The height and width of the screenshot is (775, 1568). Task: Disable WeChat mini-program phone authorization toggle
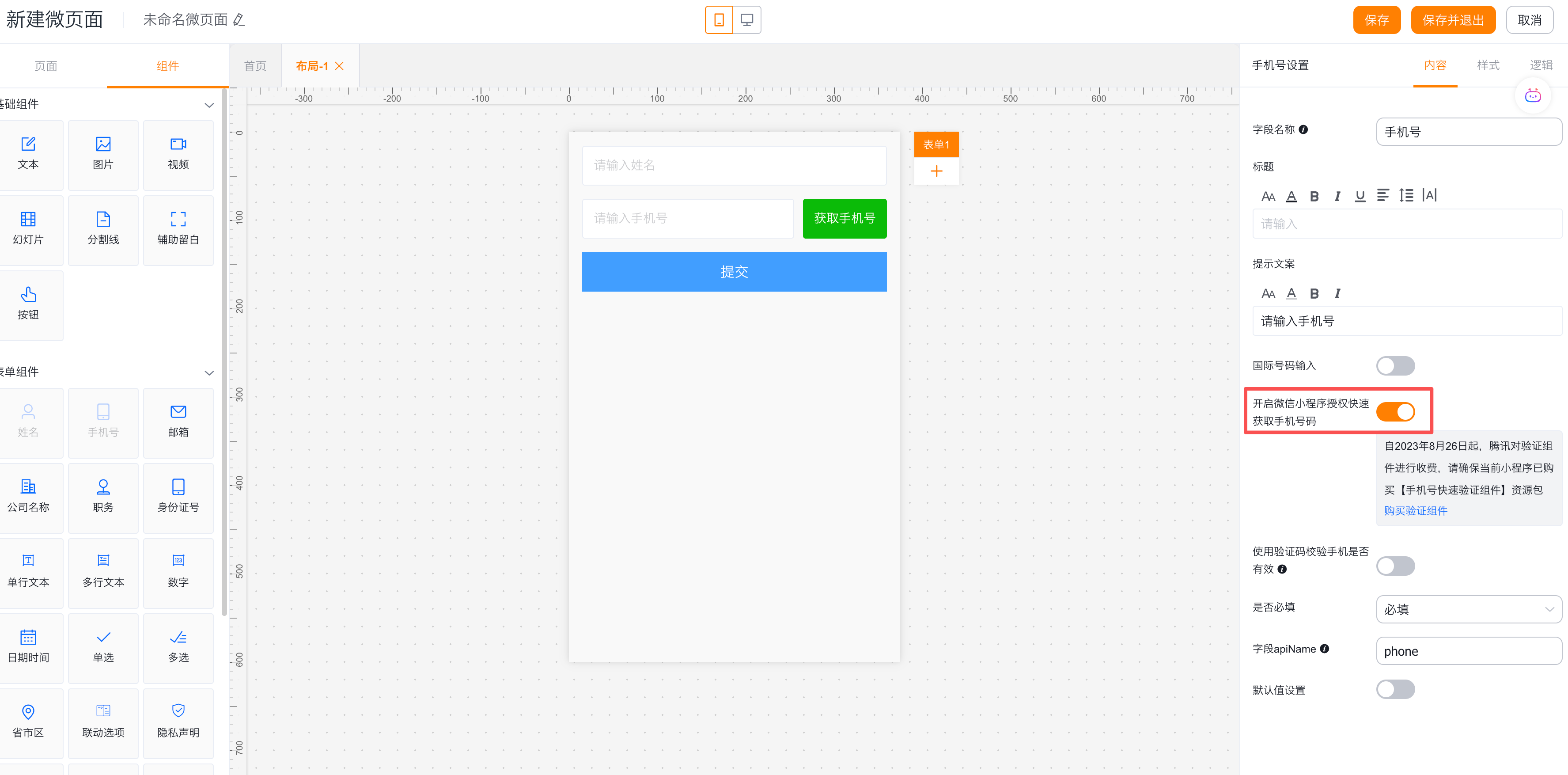coord(1395,412)
